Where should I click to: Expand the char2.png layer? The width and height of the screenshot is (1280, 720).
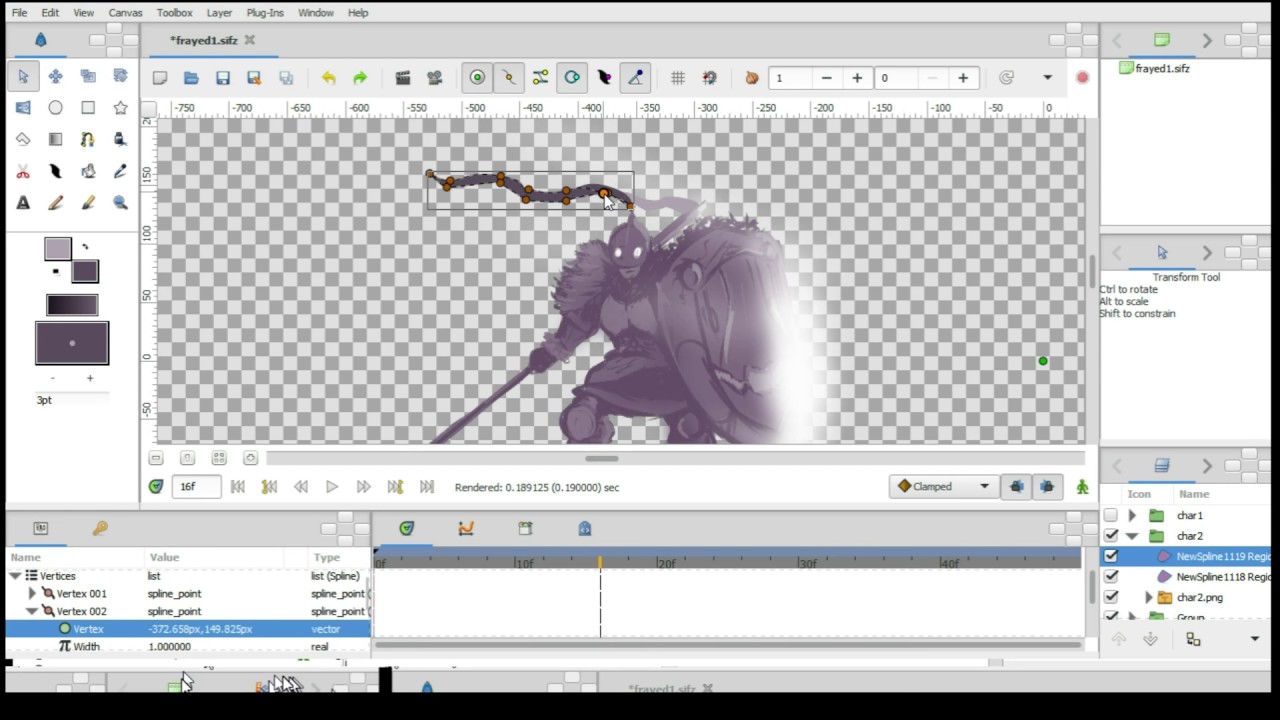[1149, 597]
